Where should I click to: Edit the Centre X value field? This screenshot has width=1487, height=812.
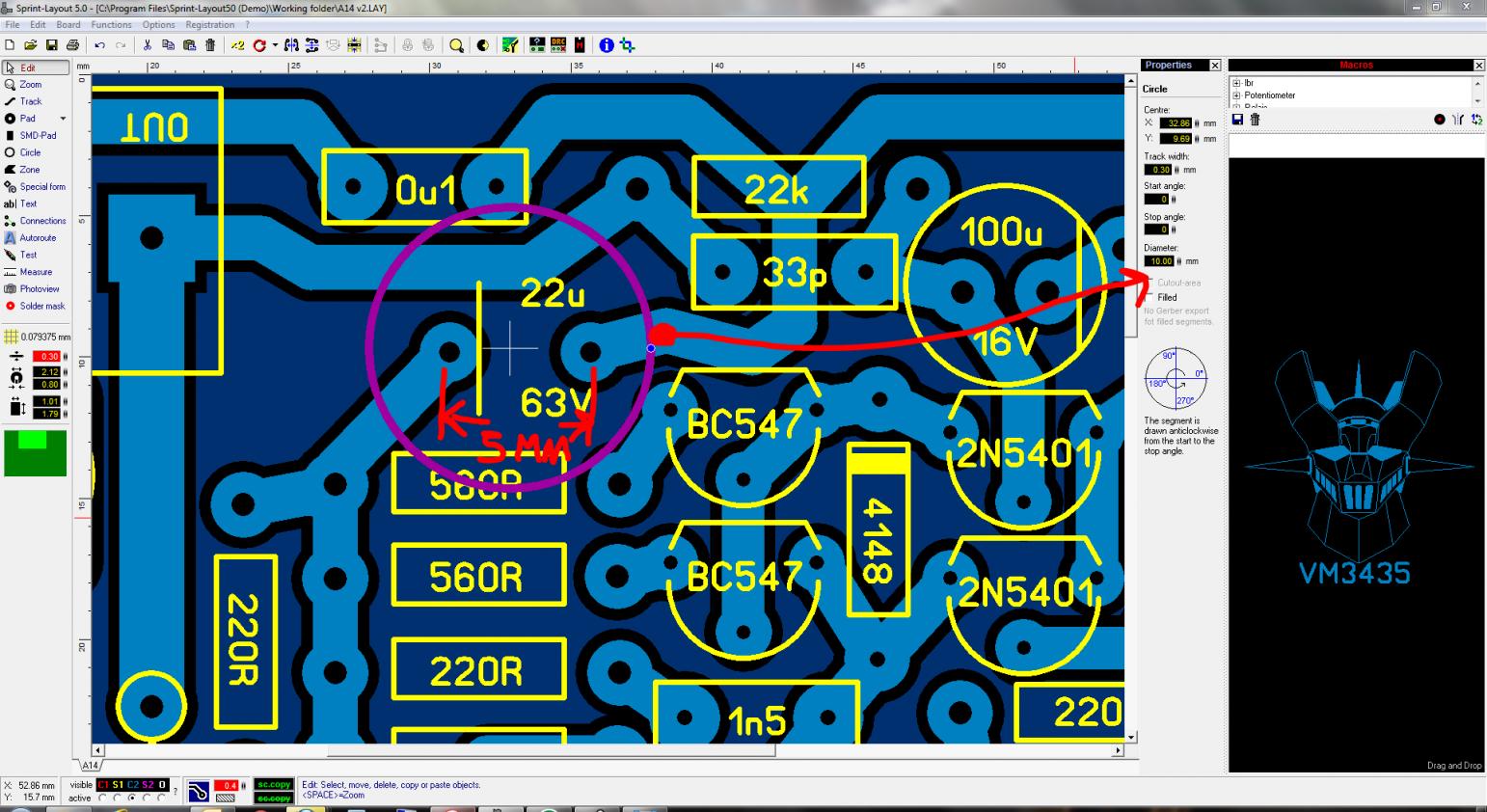point(1176,123)
